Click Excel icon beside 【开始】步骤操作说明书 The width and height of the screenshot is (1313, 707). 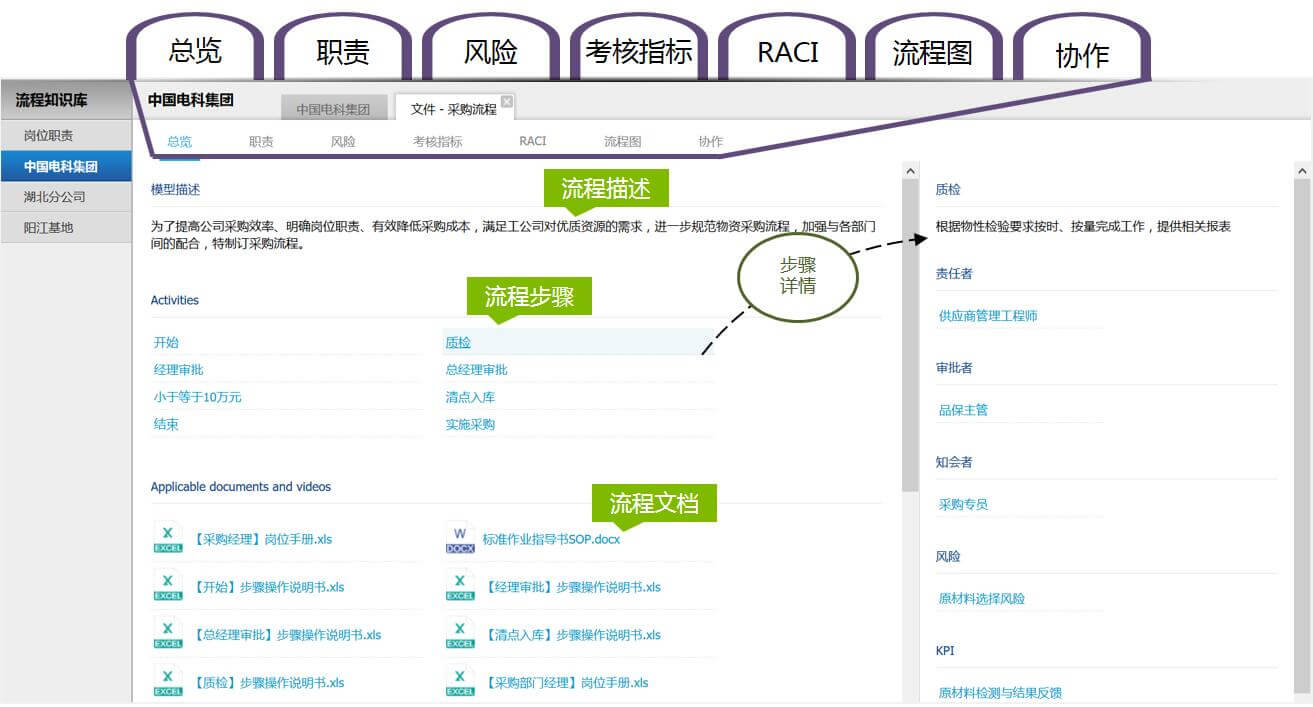pos(167,586)
